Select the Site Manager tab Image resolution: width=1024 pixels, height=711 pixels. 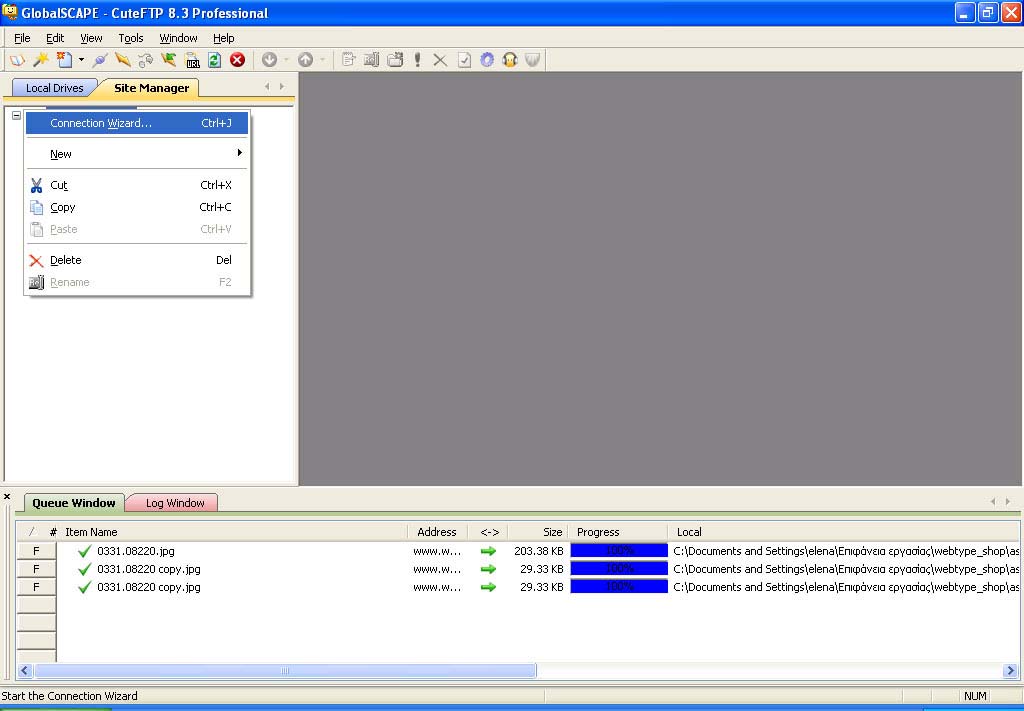pos(151,88)
